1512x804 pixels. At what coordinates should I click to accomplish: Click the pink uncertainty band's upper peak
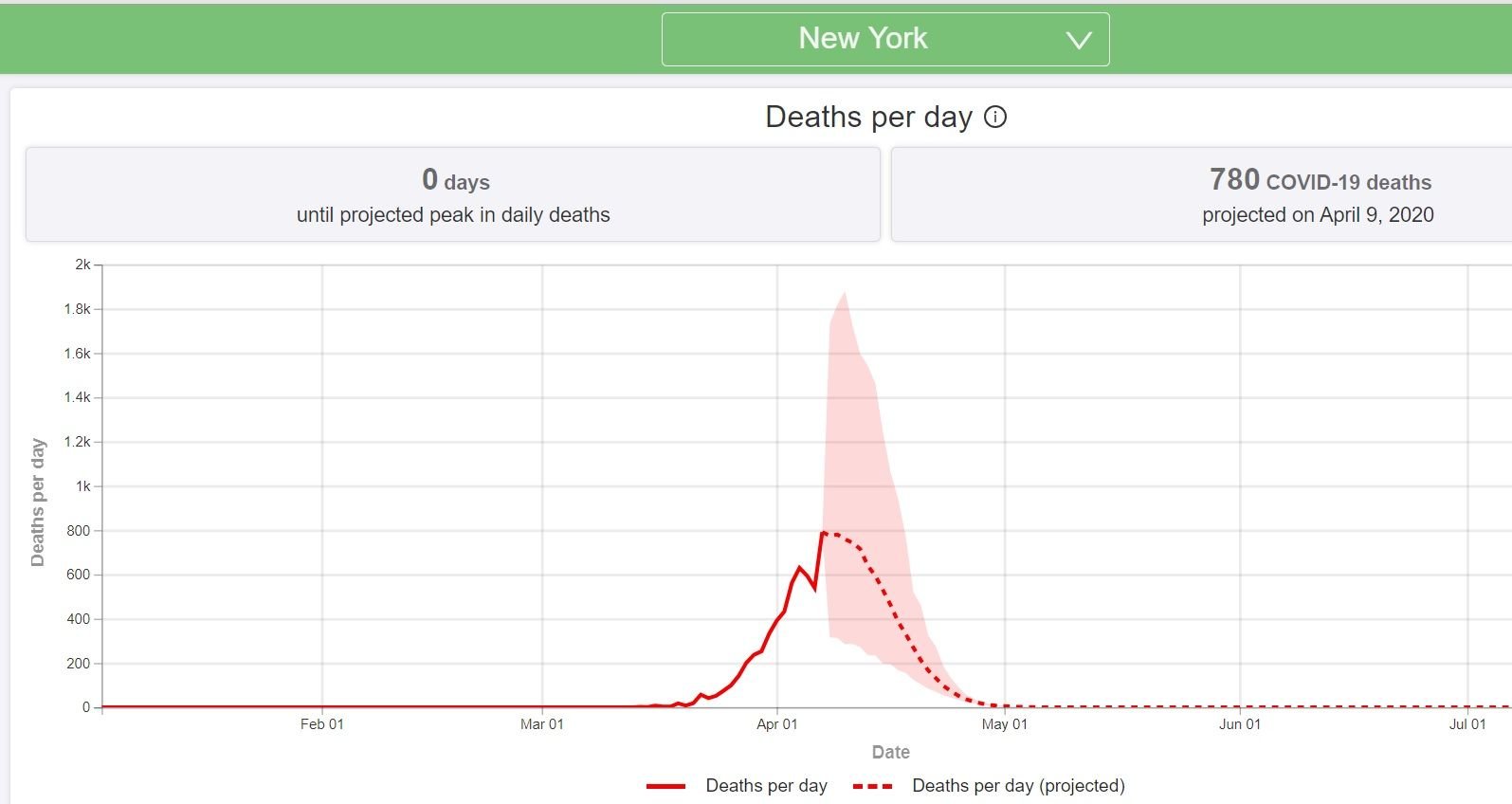[844, 293]
